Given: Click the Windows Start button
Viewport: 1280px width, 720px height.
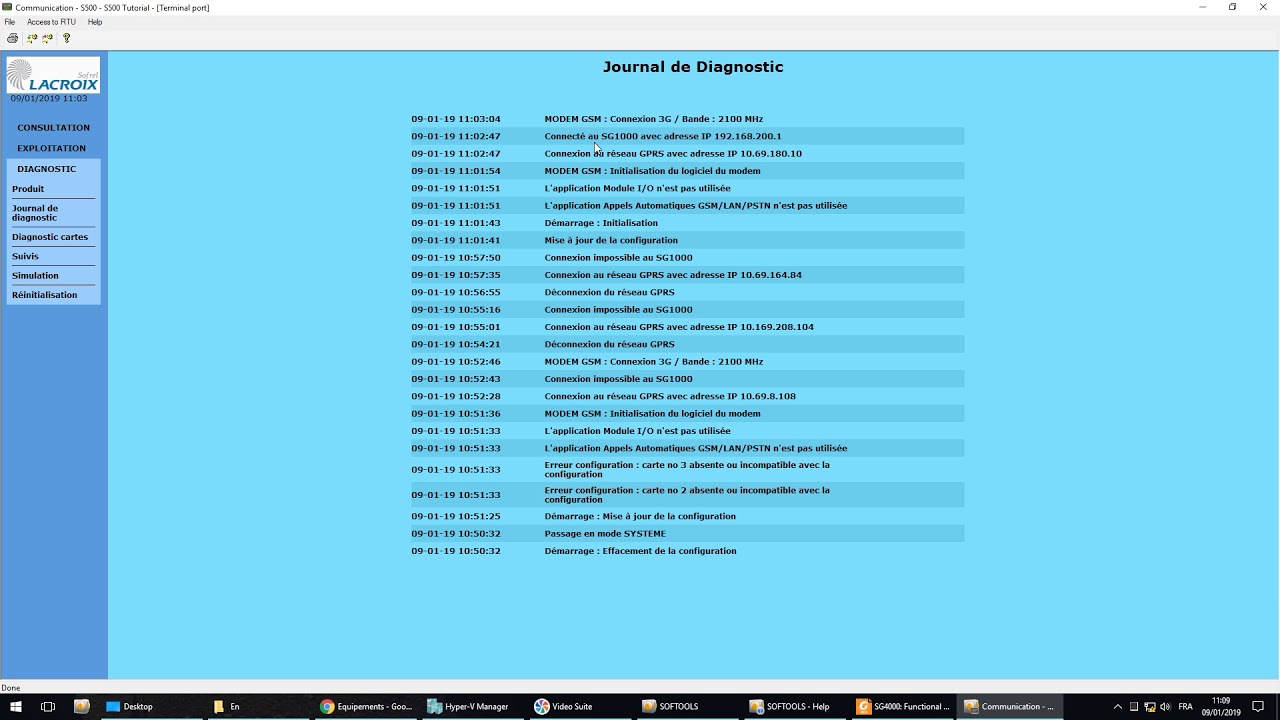Looking at the screenshot, I should tap(16, 706).
